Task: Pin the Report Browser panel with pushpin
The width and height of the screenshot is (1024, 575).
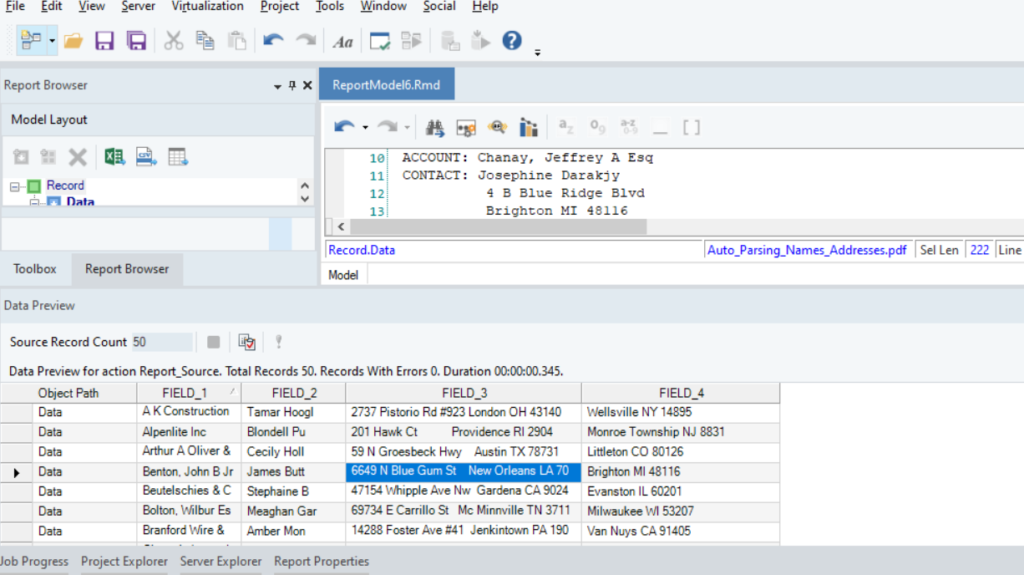Action: 292,86
